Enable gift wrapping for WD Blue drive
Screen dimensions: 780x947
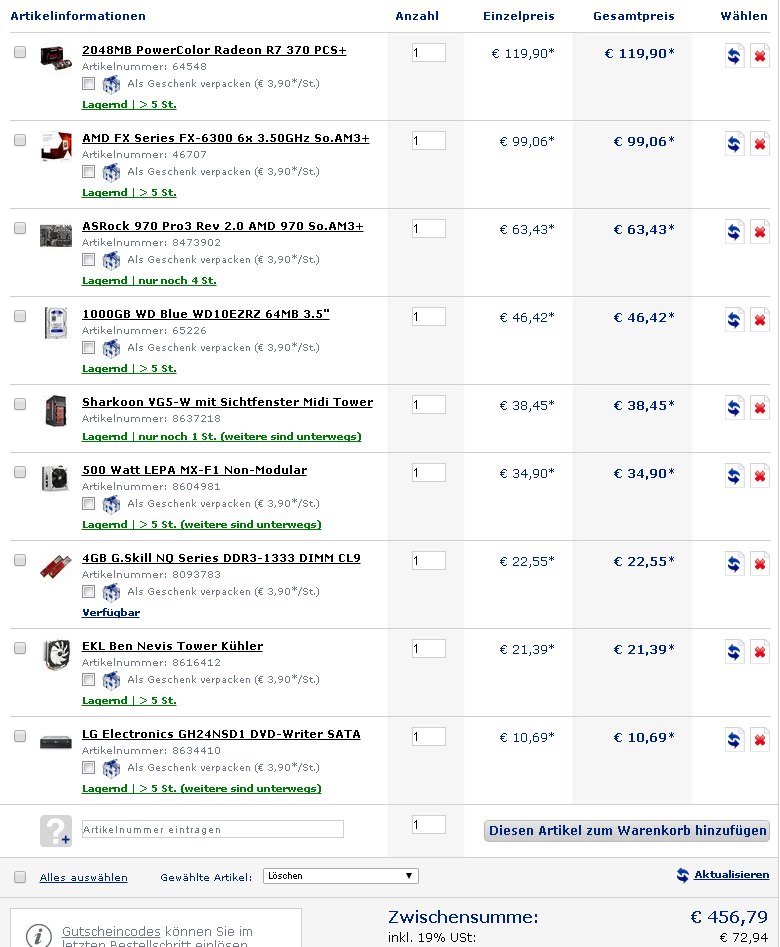pos(89,347)
